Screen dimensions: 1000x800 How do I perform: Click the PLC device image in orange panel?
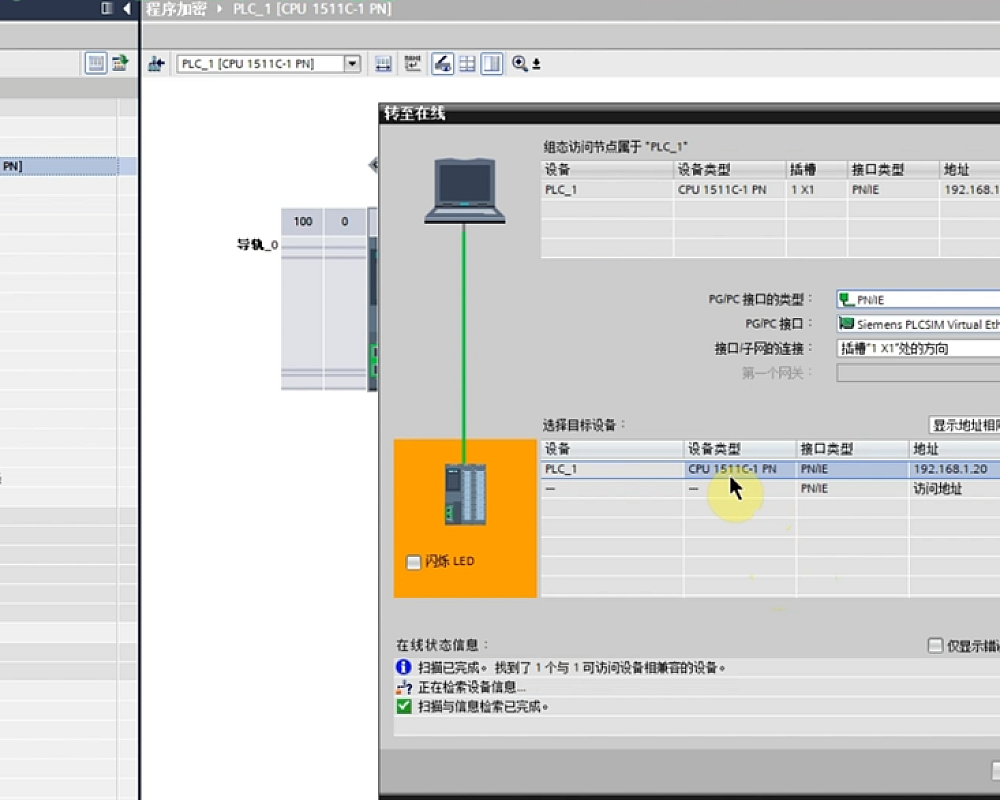[x=465, y=495]
